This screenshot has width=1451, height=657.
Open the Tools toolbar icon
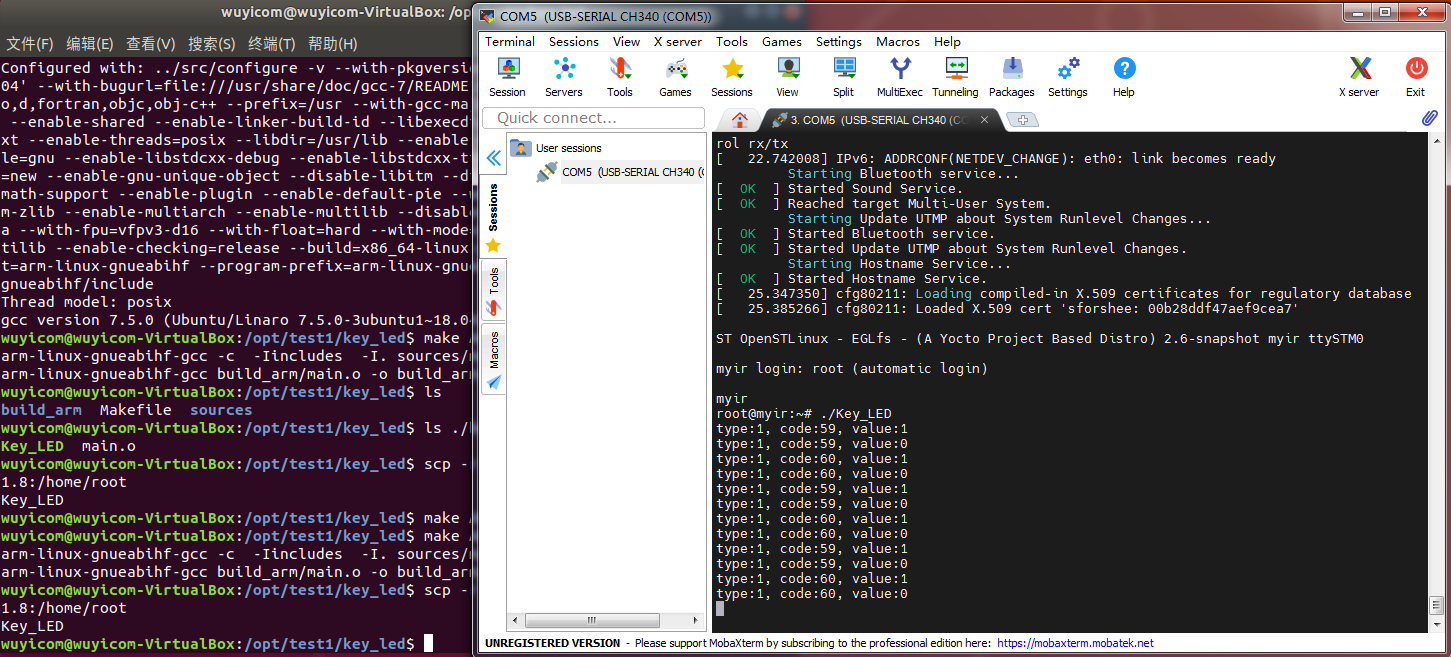(619, 76)
